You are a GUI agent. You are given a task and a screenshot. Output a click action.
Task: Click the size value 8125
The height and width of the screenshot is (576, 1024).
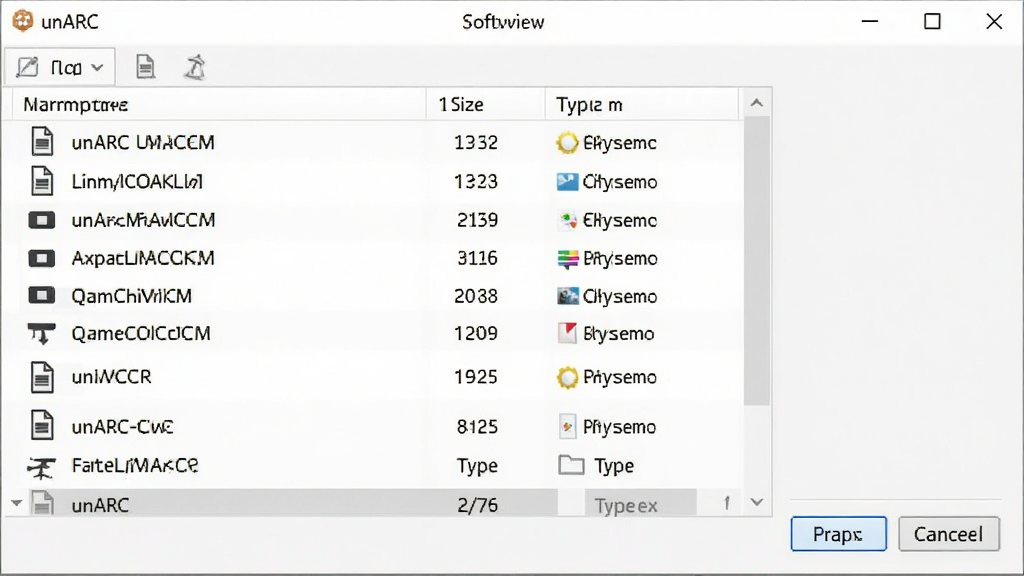click(477, 426)
